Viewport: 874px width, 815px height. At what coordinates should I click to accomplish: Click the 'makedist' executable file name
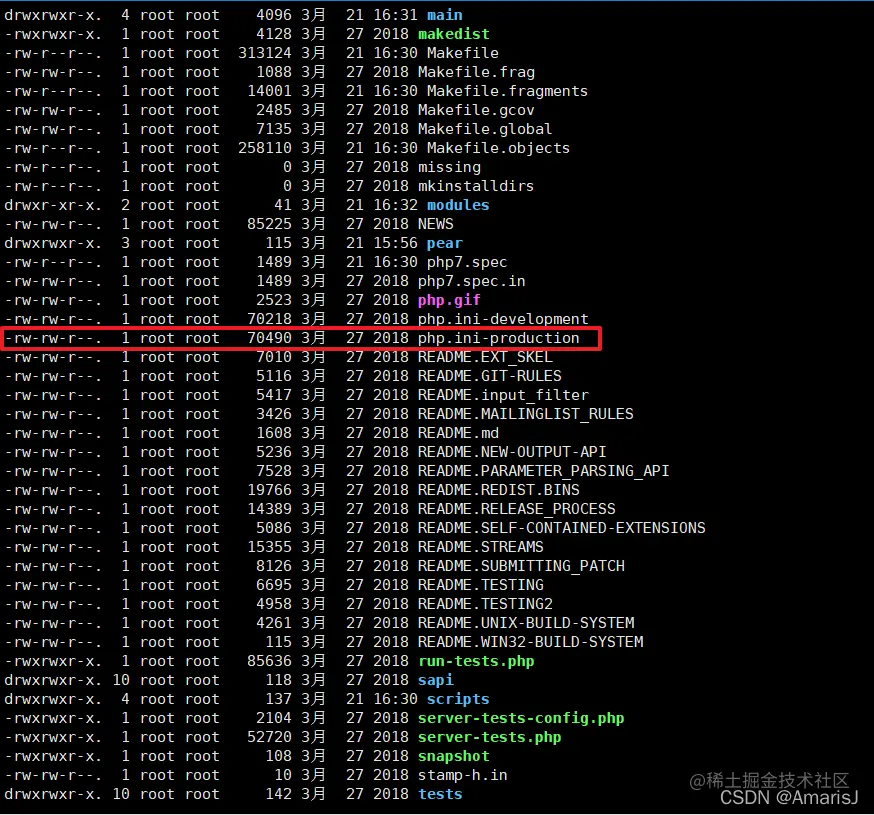coord(453,34)
